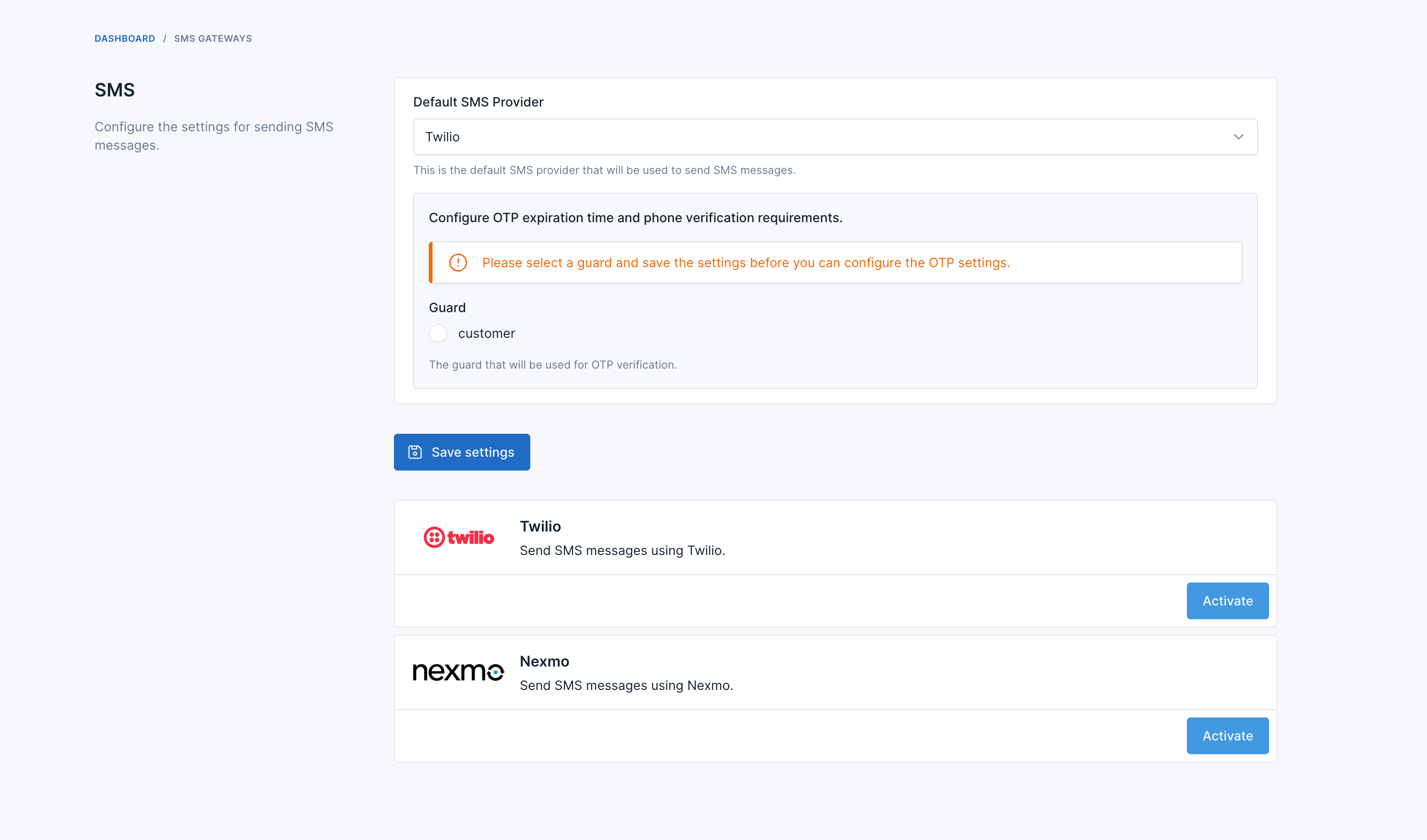The width and height of the screenshot is (1427, 840).
Task: Click the dropdown chevron arrow icon
Action: pyautogui.click(x=1238, y=137)
